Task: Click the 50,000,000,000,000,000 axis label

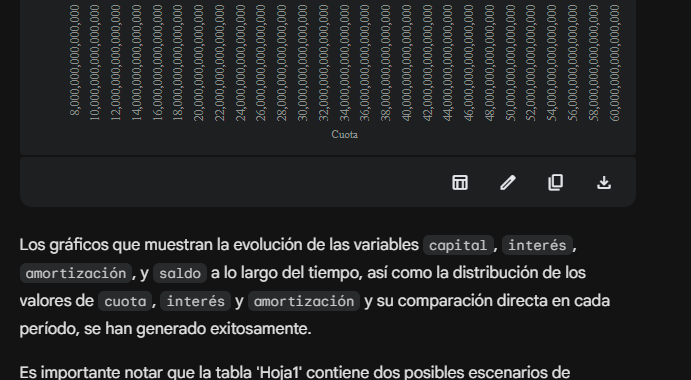Action: [x=511, y=63]
